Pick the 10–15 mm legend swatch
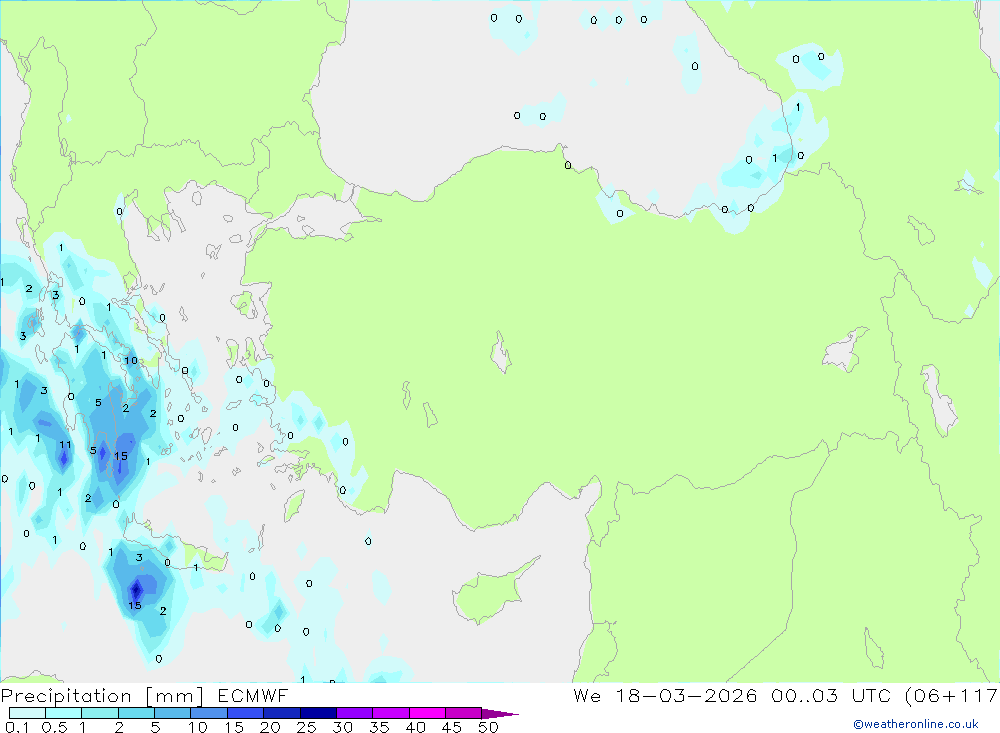The width and height of the screenshot is (1000, 733). click(x=209, y=713)
